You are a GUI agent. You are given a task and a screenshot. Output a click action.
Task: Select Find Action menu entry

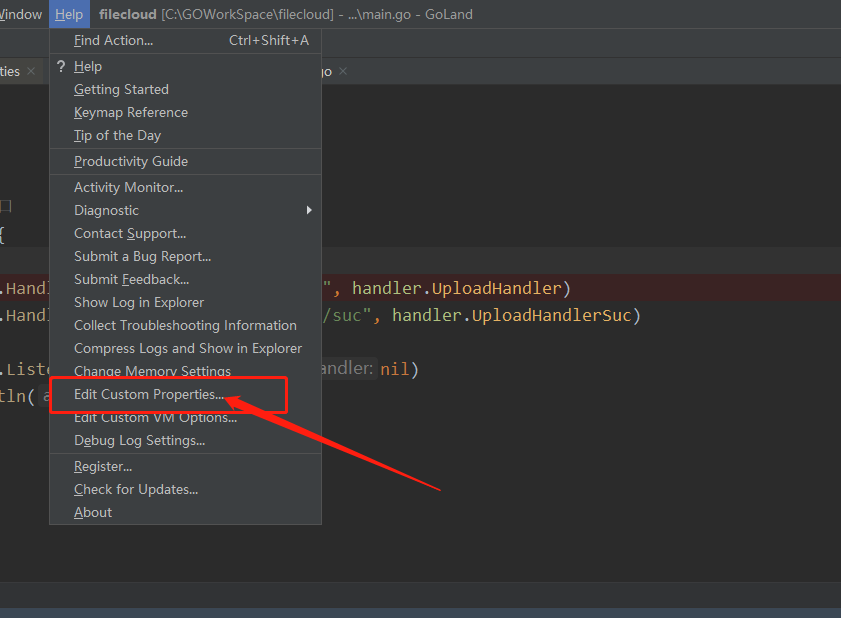(186, 40)
